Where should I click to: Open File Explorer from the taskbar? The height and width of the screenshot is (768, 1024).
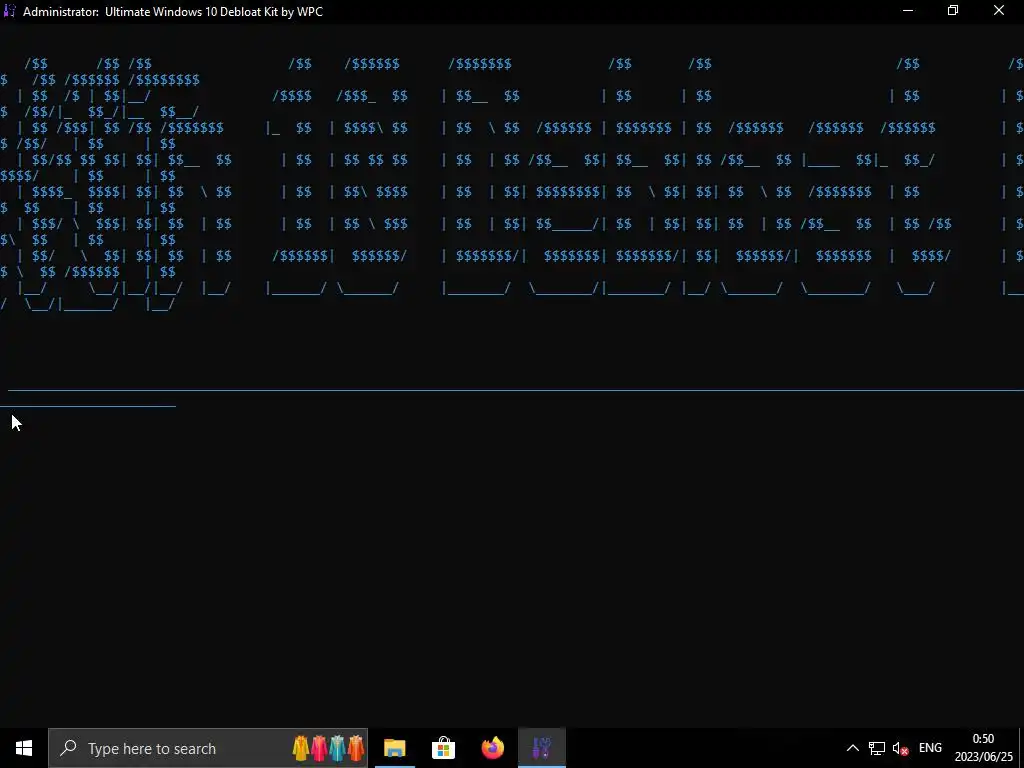pos(394,748)
